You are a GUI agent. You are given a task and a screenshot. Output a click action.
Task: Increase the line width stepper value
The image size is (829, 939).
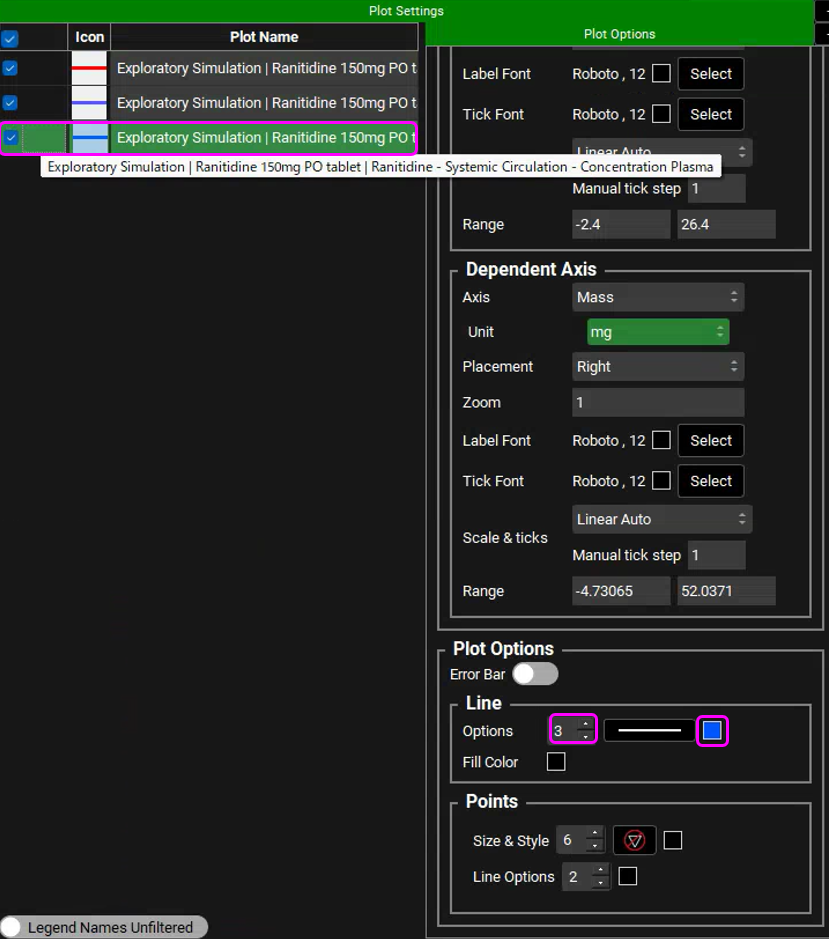pyautogui.click(x=586, y=725)
